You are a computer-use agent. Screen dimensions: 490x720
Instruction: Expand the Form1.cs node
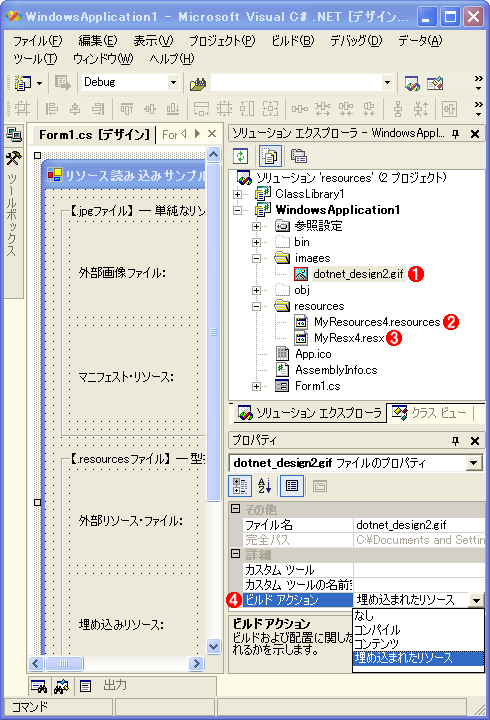tap(256, 387)
